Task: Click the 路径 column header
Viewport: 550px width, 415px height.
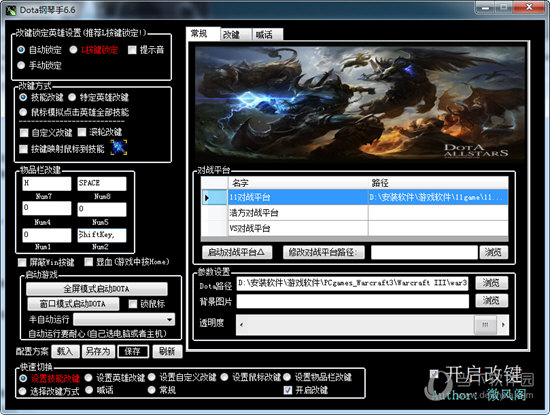Action: pyautogui.click(x=438, y=183)
